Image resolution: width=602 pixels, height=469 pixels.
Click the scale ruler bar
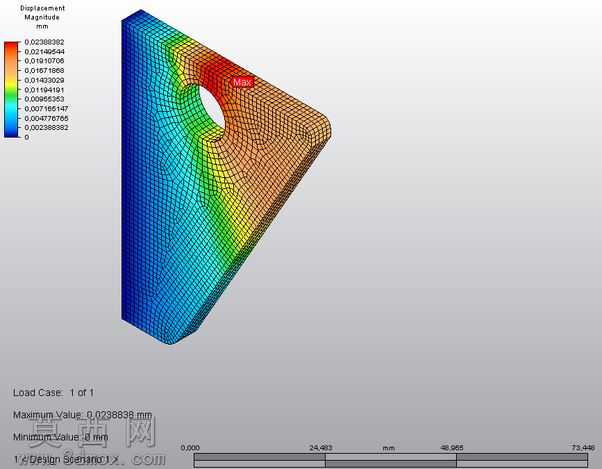pyautogui.click(x=391, y=461)
